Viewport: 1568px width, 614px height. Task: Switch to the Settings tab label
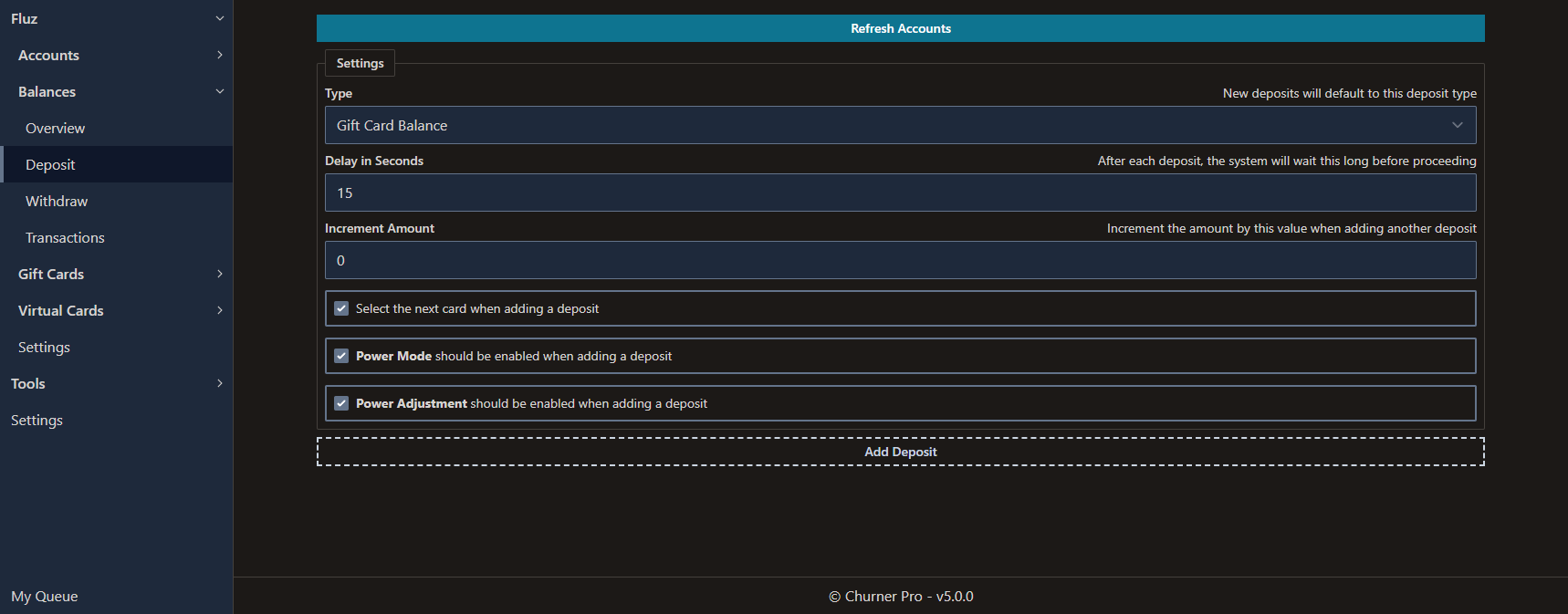[360, 63]
